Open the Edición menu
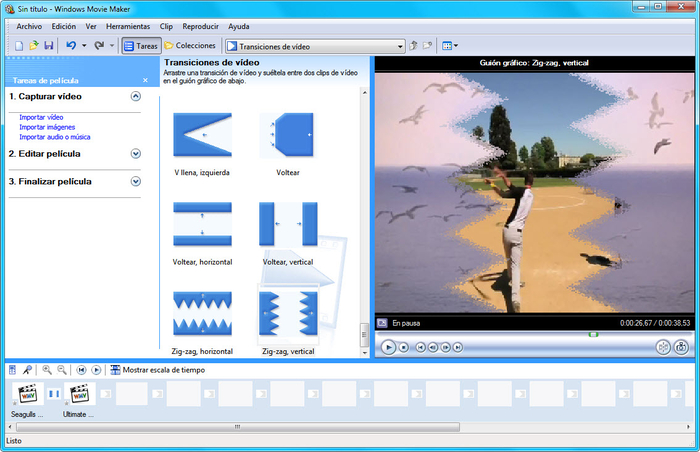 (63, 26)
